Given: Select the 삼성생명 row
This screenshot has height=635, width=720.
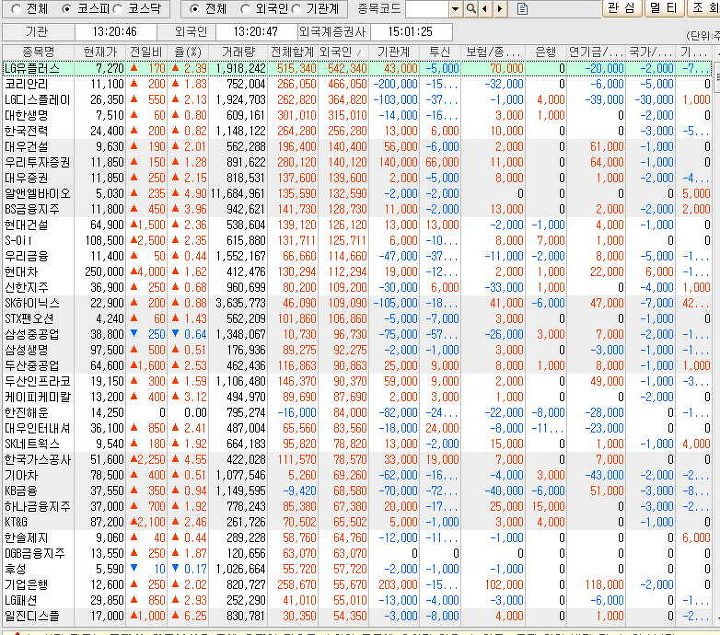Looking at the screenshot, I should [357, 350].
